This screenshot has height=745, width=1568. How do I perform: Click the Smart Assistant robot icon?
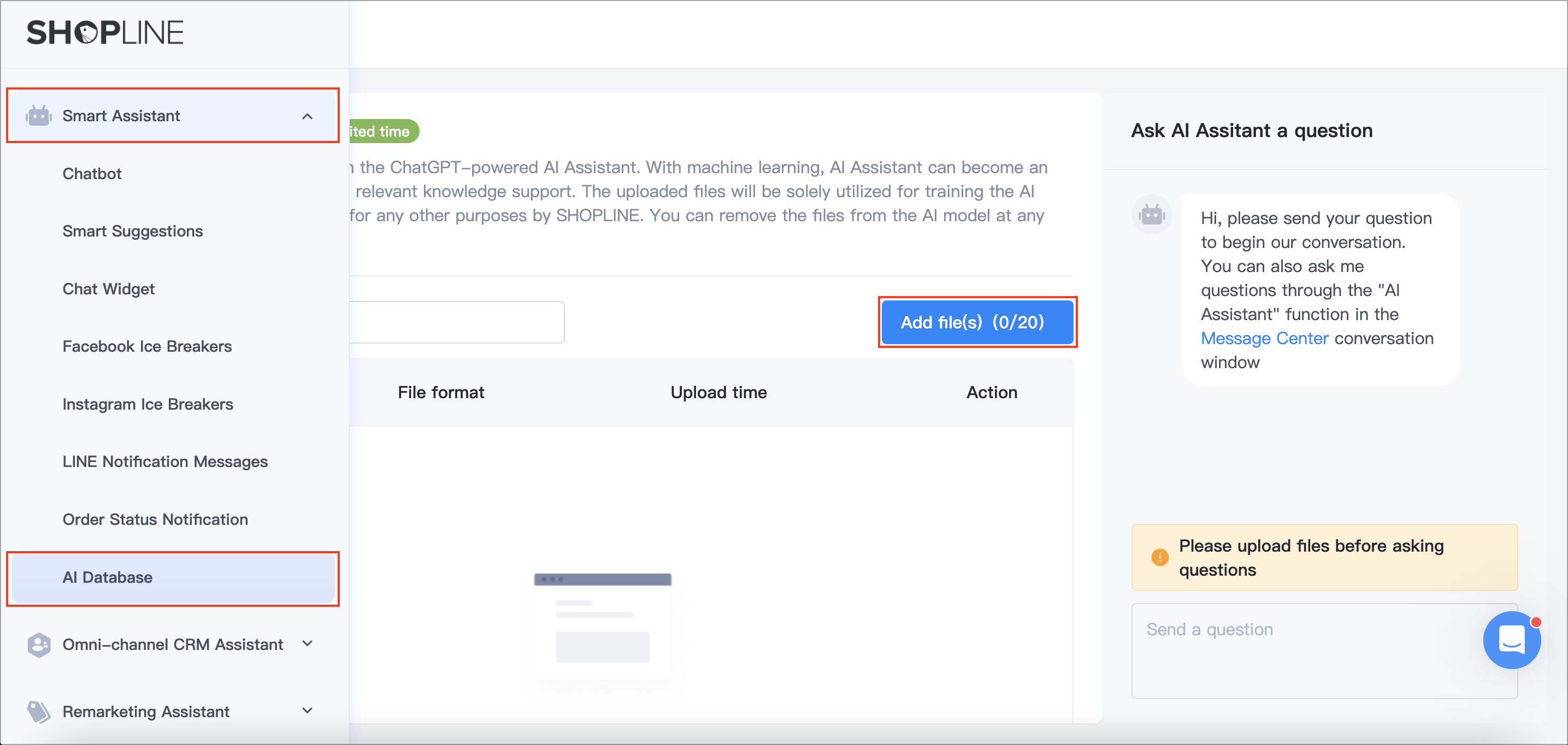38,116
